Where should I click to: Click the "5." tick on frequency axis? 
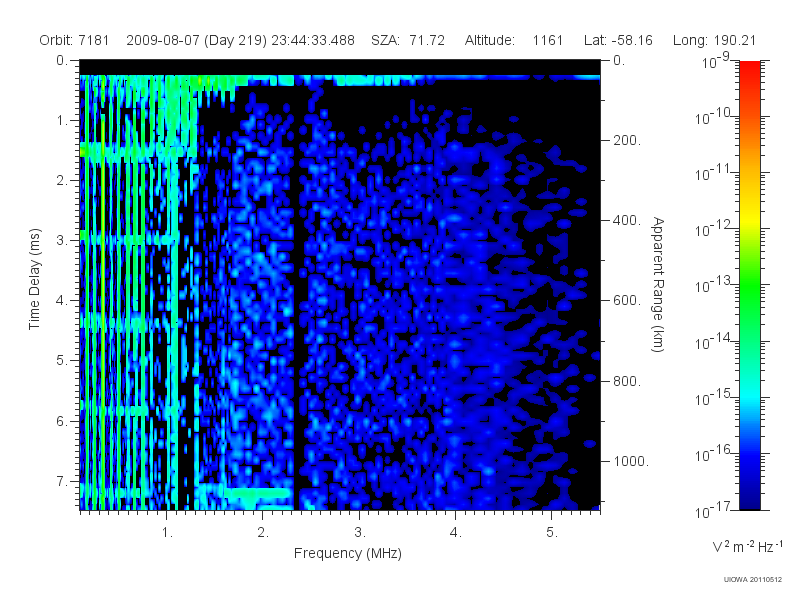[x=552, y=533]
